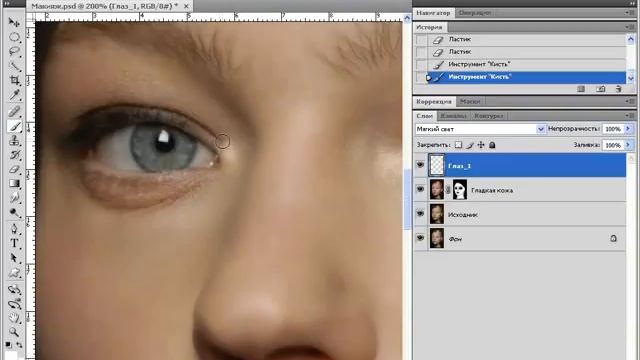Select the Elliptical Marquee tool
Image resolution: width=640 pixels, height=360 pixels.
tap(14, 37)
